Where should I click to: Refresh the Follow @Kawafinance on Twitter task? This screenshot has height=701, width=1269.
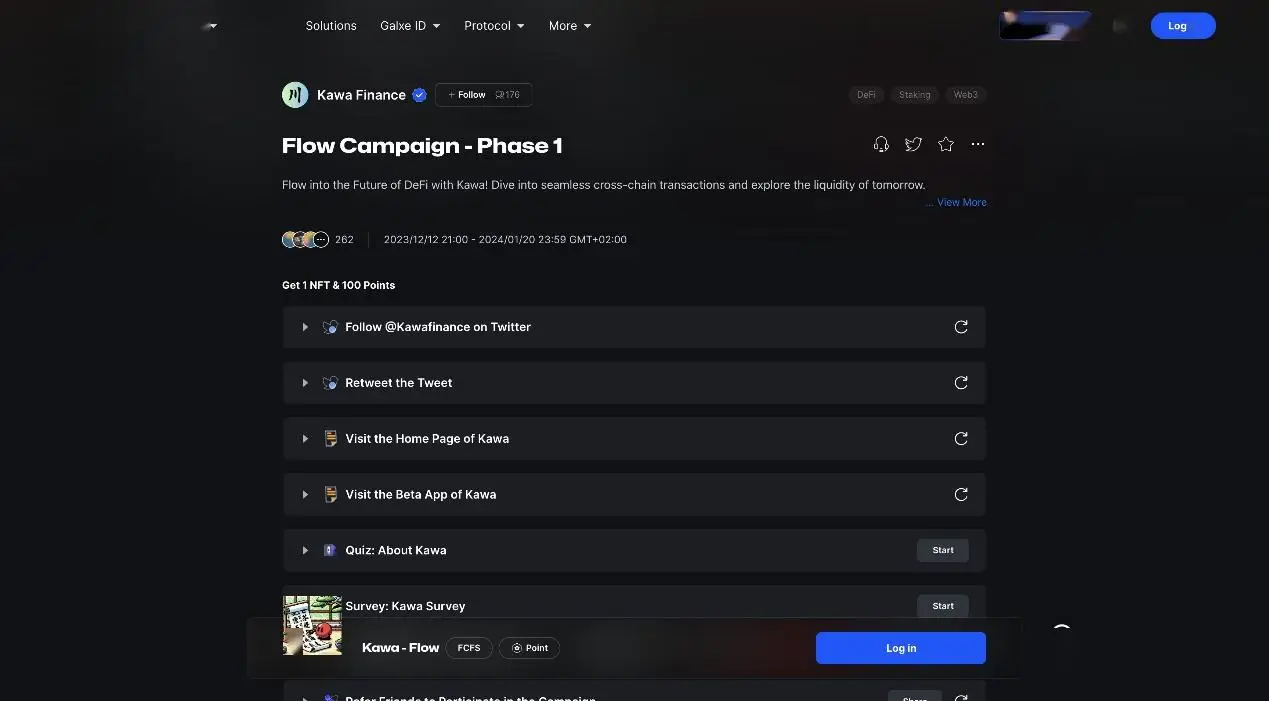coord(961,327)
